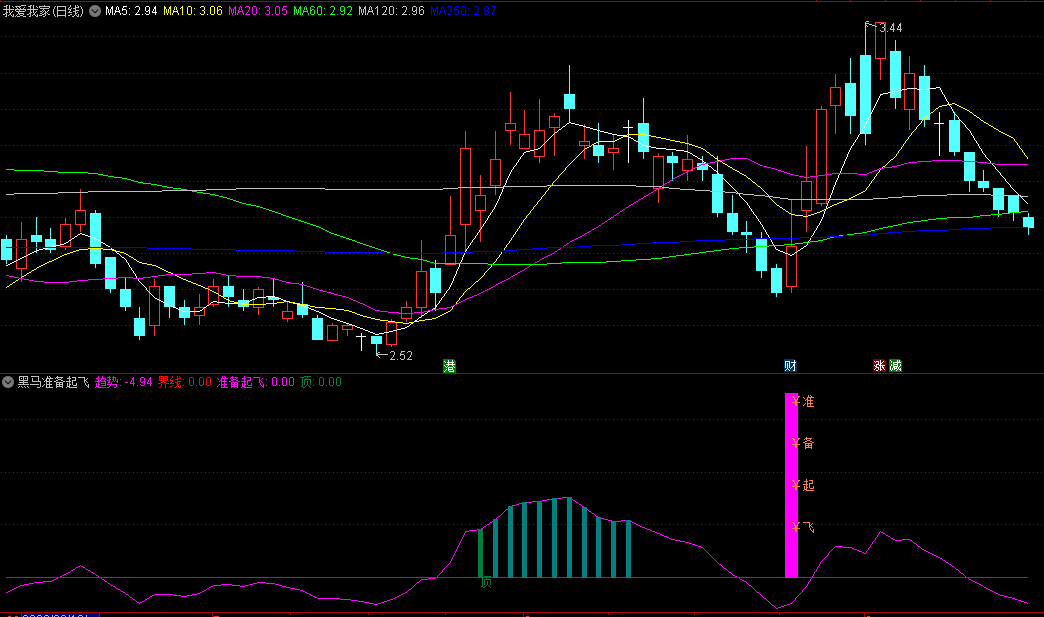The width and height of the screenshot is (1044, 617).
Task: Click the green 顶 marker under the bars
Action: [x=486, y=583]
